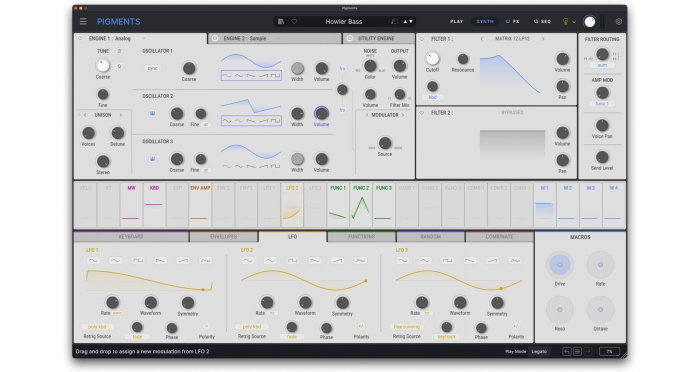Click the Howler Bass preset name
The image size is (700, 372).
pos(344,21)
